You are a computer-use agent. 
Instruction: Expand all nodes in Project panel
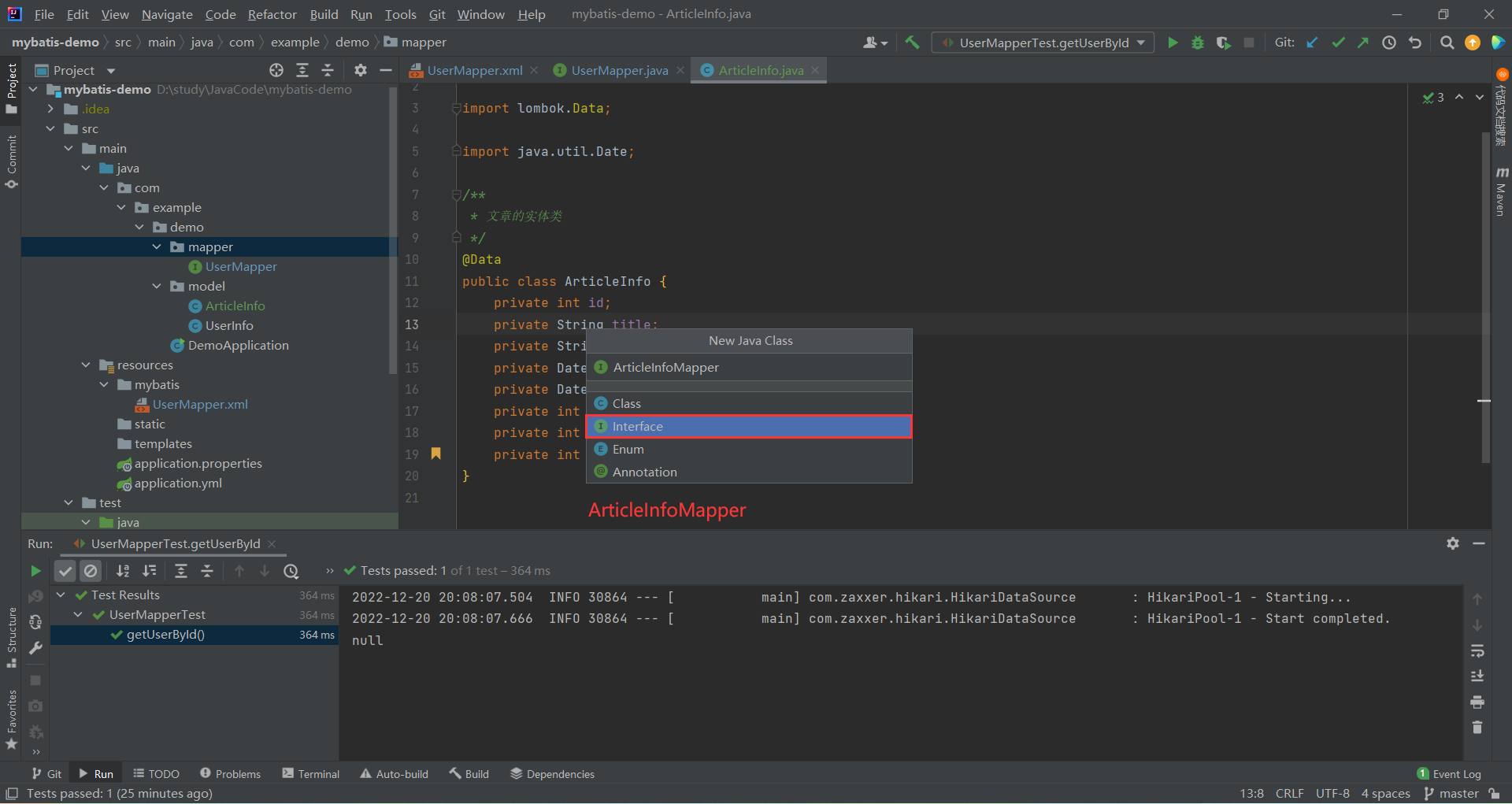302,70
